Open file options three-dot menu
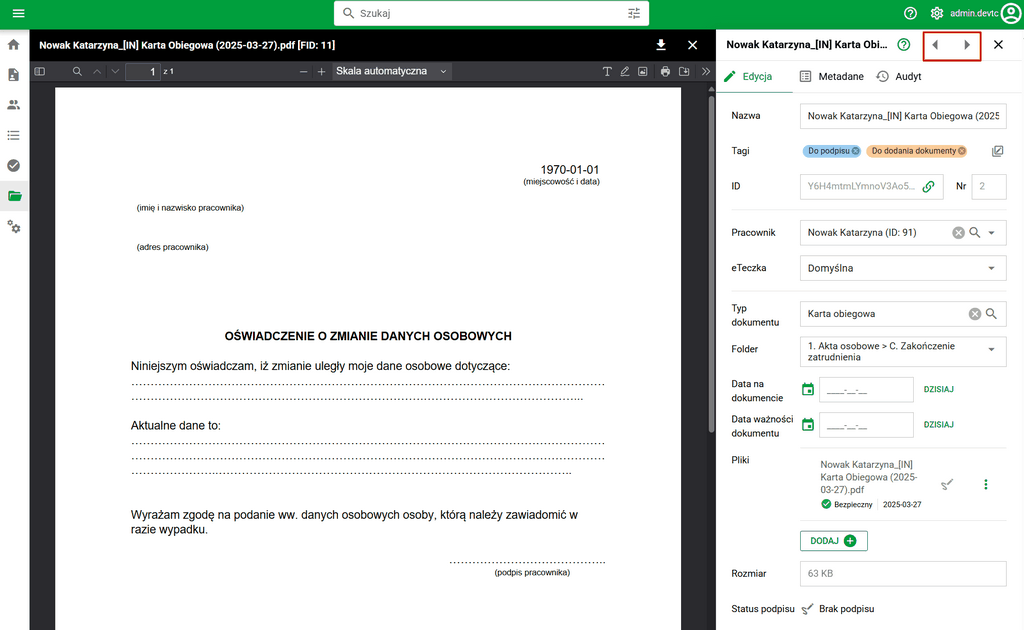The image size is (1024, 630). (985, 484)
